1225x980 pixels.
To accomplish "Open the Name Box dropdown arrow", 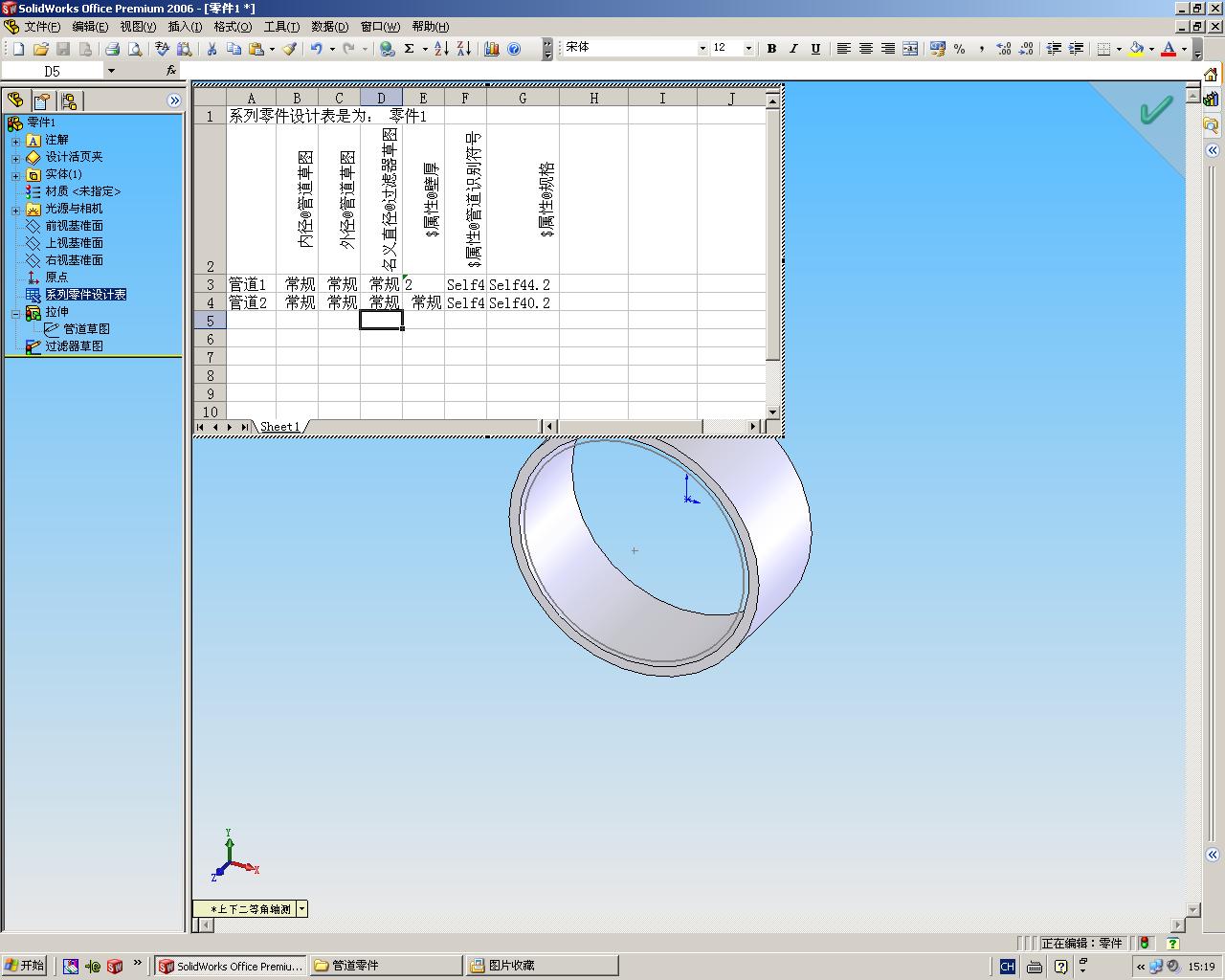I will pos(111,71).
